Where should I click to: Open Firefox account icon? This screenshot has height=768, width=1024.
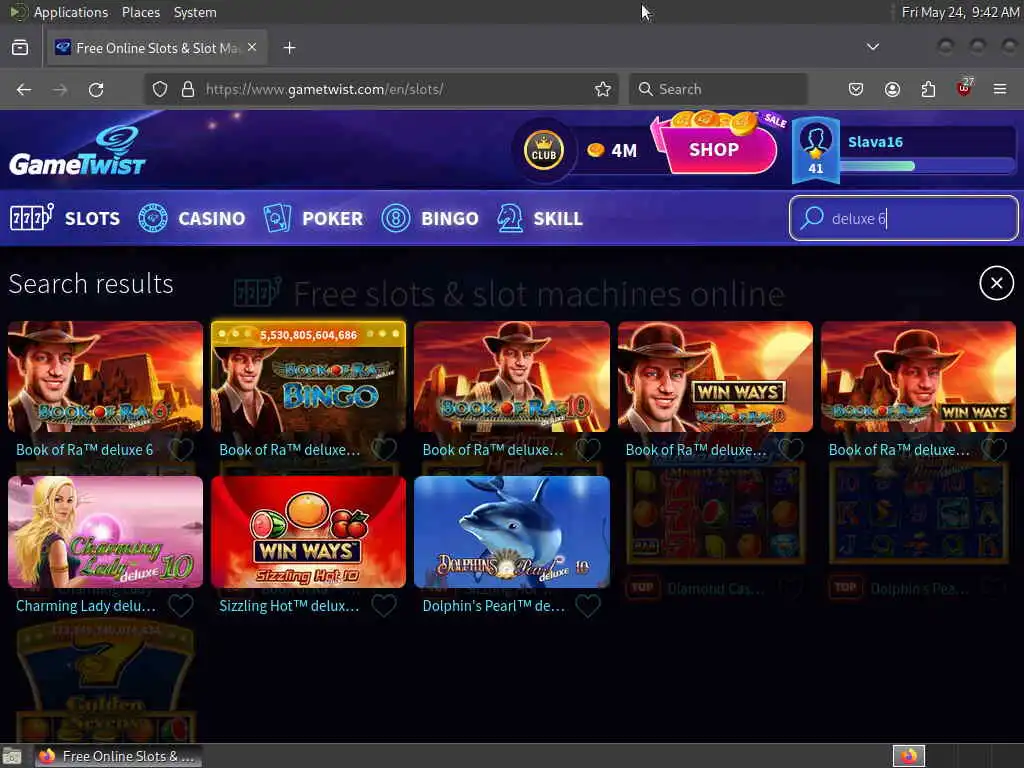tap(892, 89)
